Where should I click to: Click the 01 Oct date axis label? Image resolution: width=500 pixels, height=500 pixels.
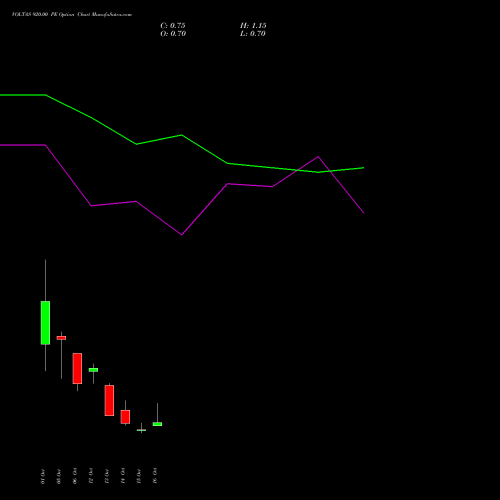(43, 476)
